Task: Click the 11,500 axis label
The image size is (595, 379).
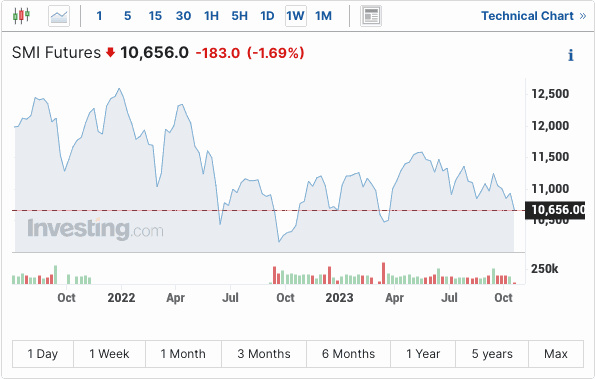Action: pyautogui.click(x=550, y=157)
